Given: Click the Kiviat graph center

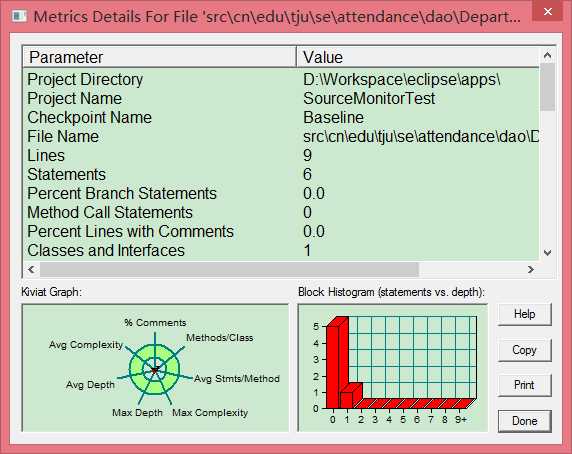Looking at the screenshot, I should (155, 370).
